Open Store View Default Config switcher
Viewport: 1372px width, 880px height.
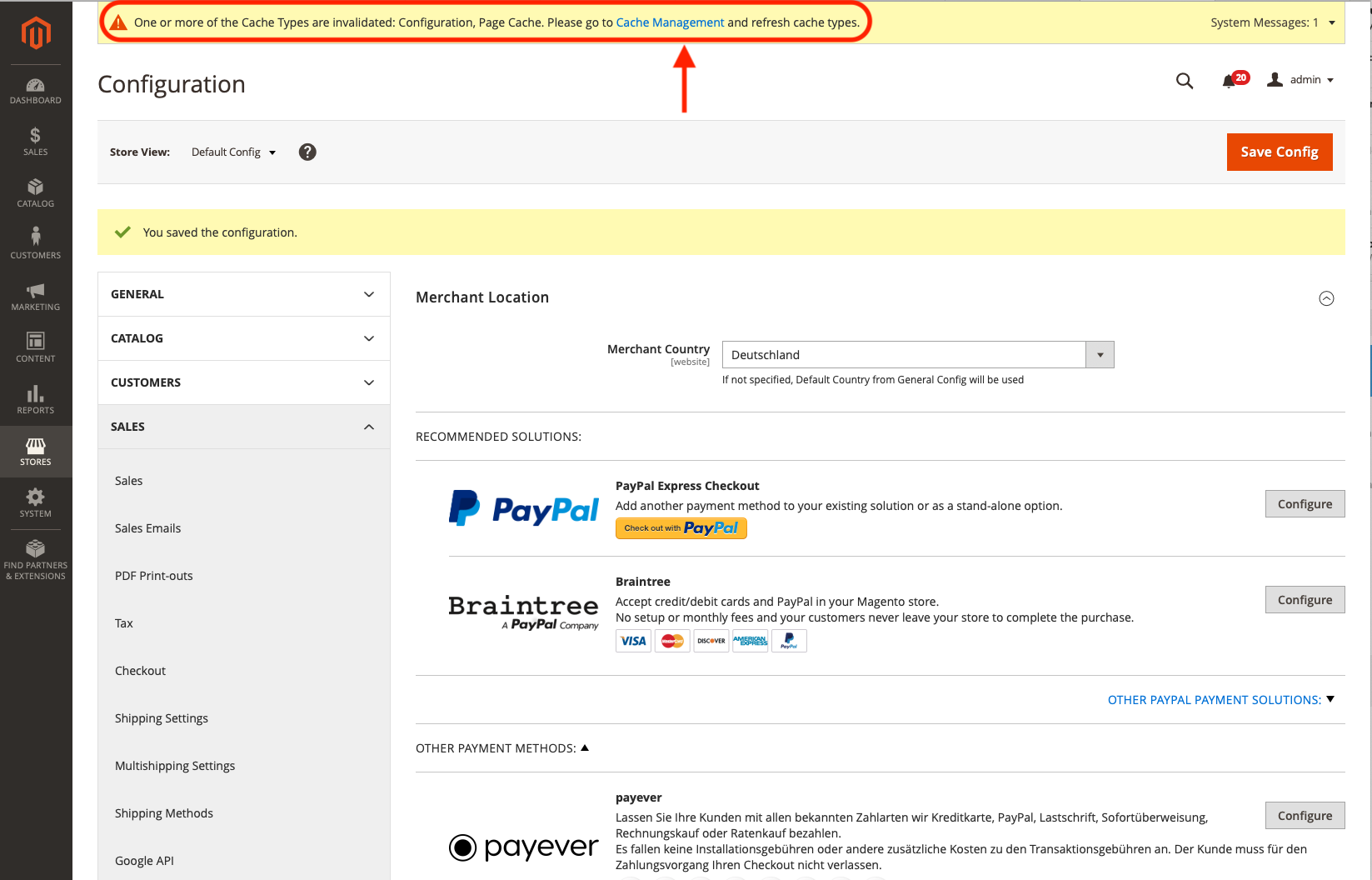234,152
